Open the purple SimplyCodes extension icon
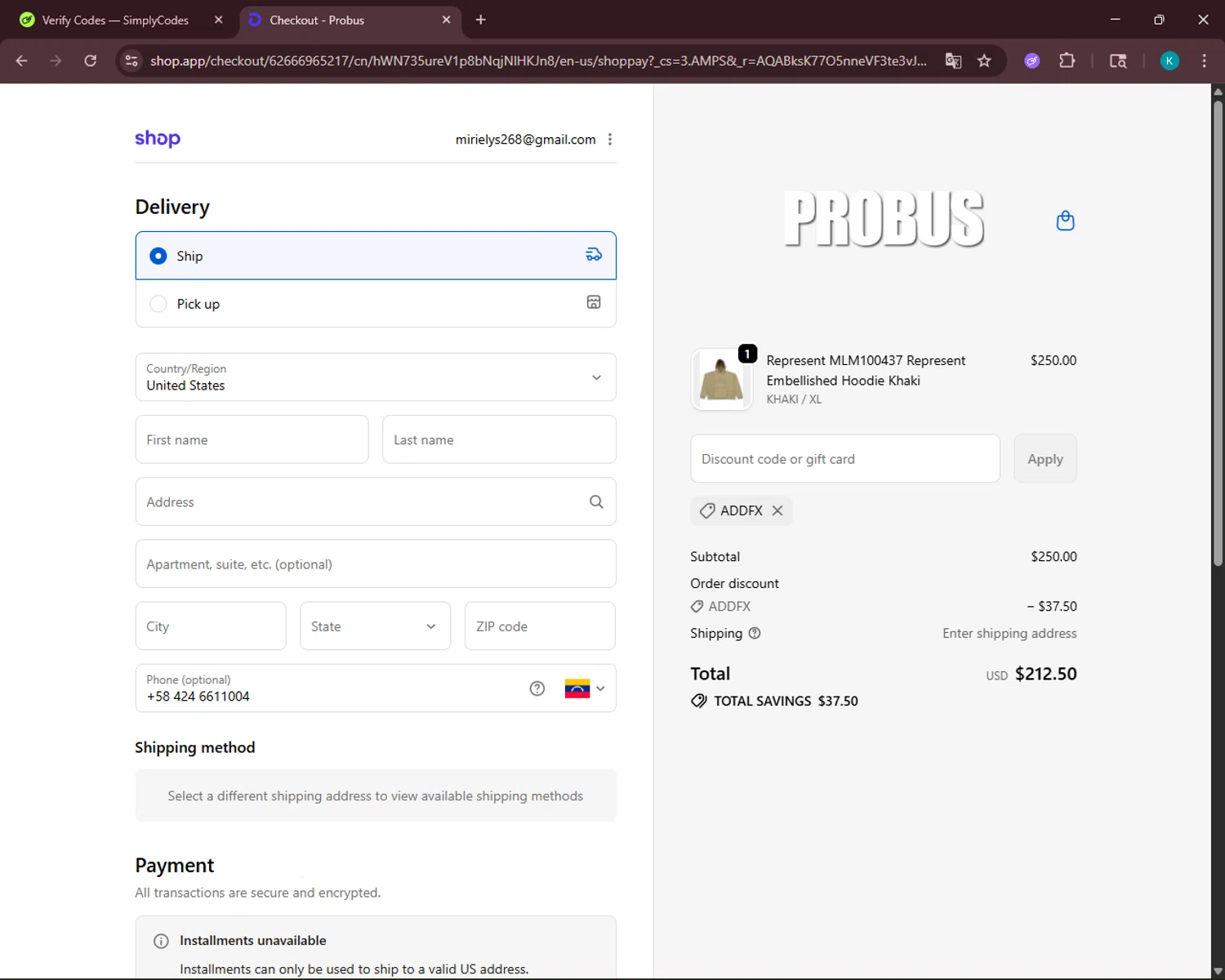1225x980 pixels. click(x=1032, y=60)
